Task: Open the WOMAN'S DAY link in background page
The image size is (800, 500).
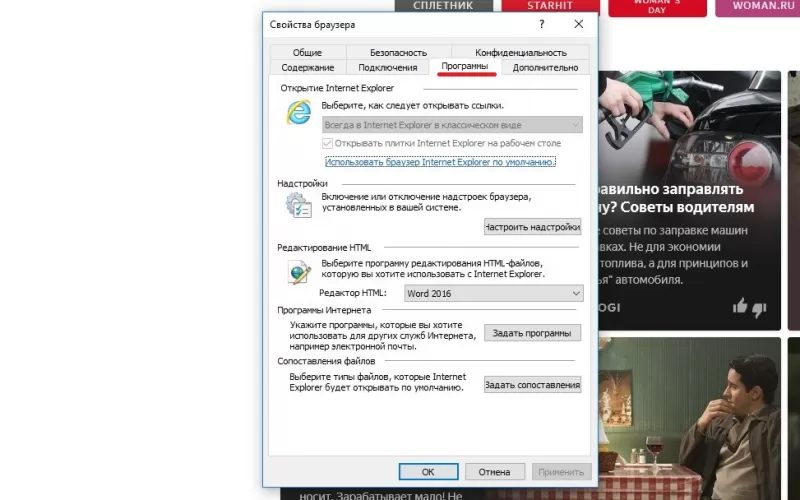Action: click(x=657, y=7)
